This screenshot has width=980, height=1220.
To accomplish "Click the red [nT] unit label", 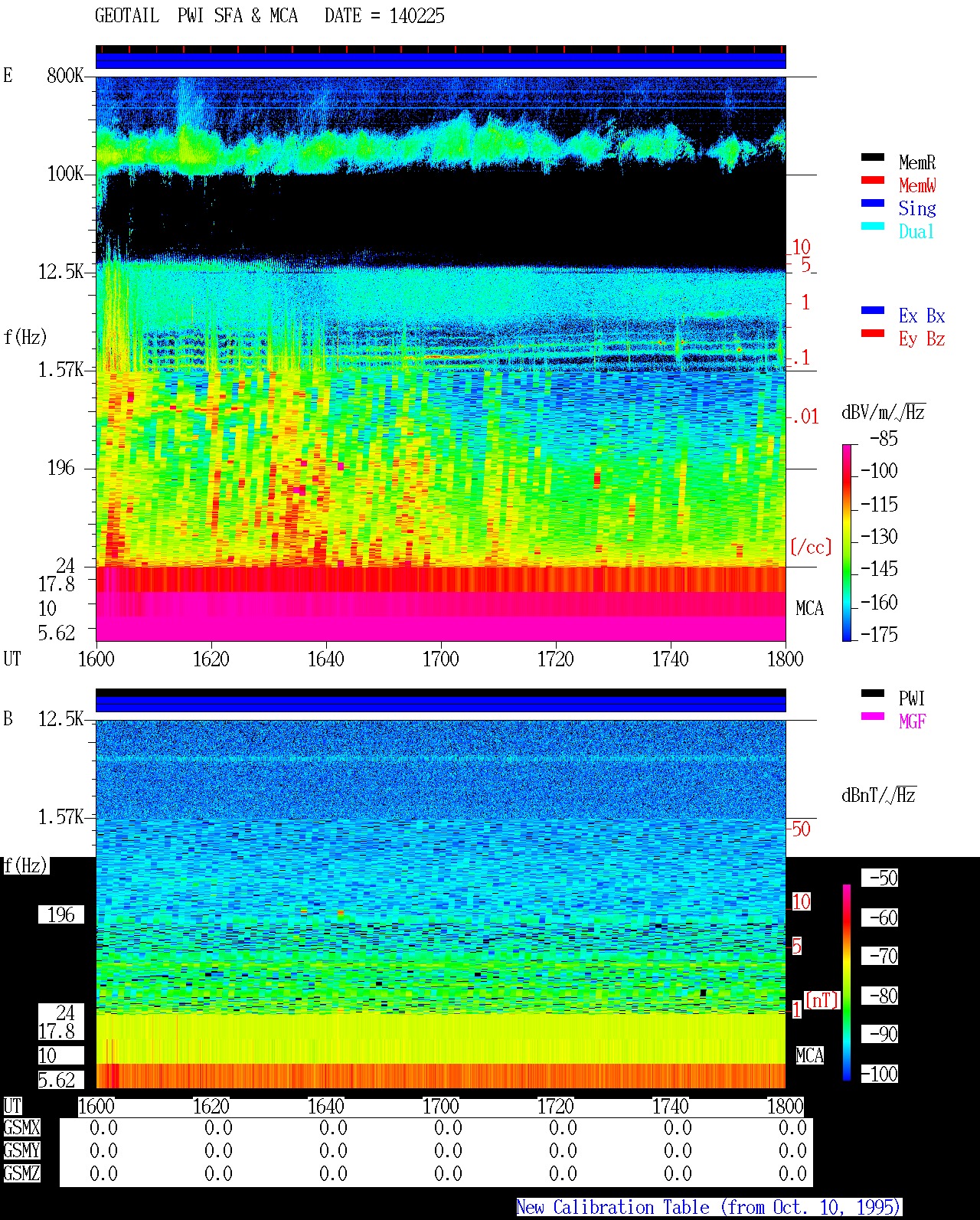I will [822, 1000].
